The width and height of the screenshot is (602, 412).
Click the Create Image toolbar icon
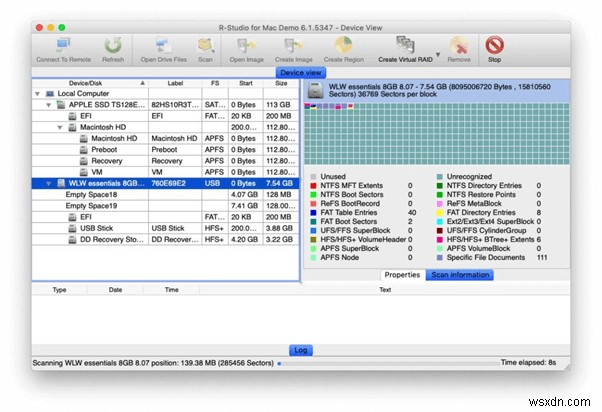click(293, 45)
